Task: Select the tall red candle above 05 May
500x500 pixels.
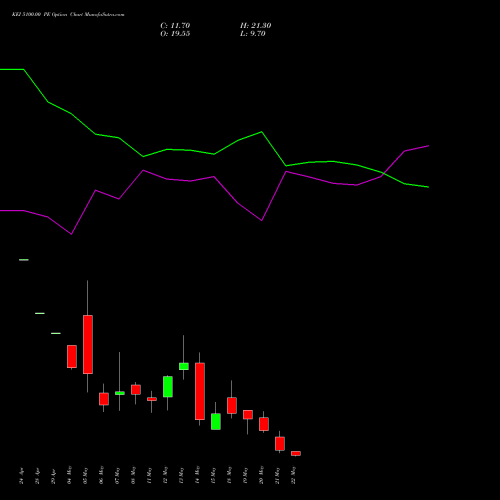Action: 88,344
